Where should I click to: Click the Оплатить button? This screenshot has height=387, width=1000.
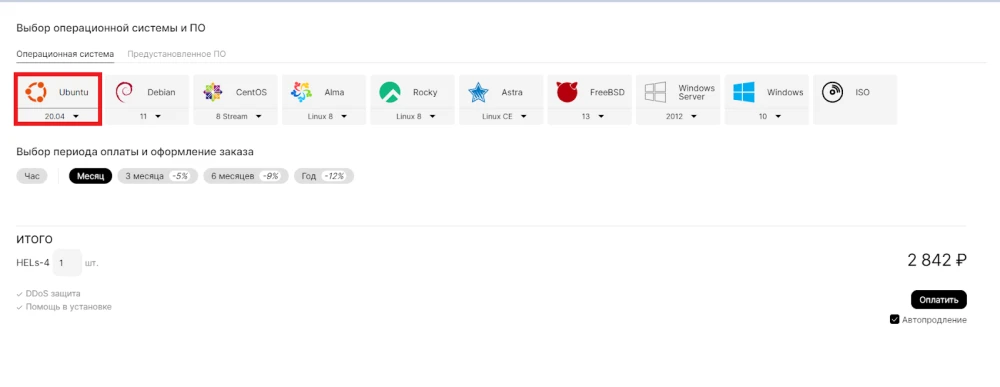pyautogui.click(x=939, y=299)
